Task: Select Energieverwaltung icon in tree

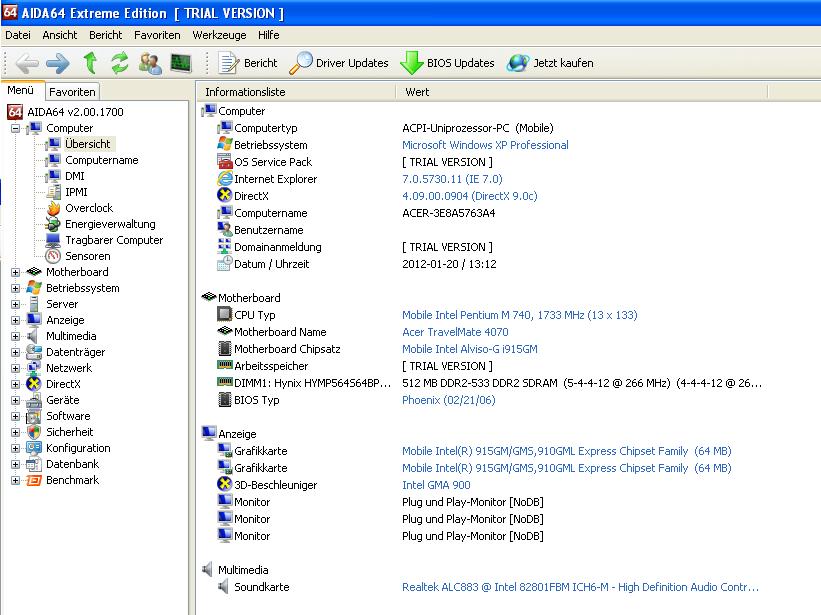Action: [53, 224]
